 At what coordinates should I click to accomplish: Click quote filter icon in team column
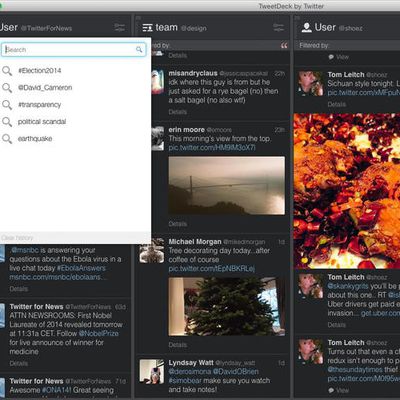click(x=284, y=46)
